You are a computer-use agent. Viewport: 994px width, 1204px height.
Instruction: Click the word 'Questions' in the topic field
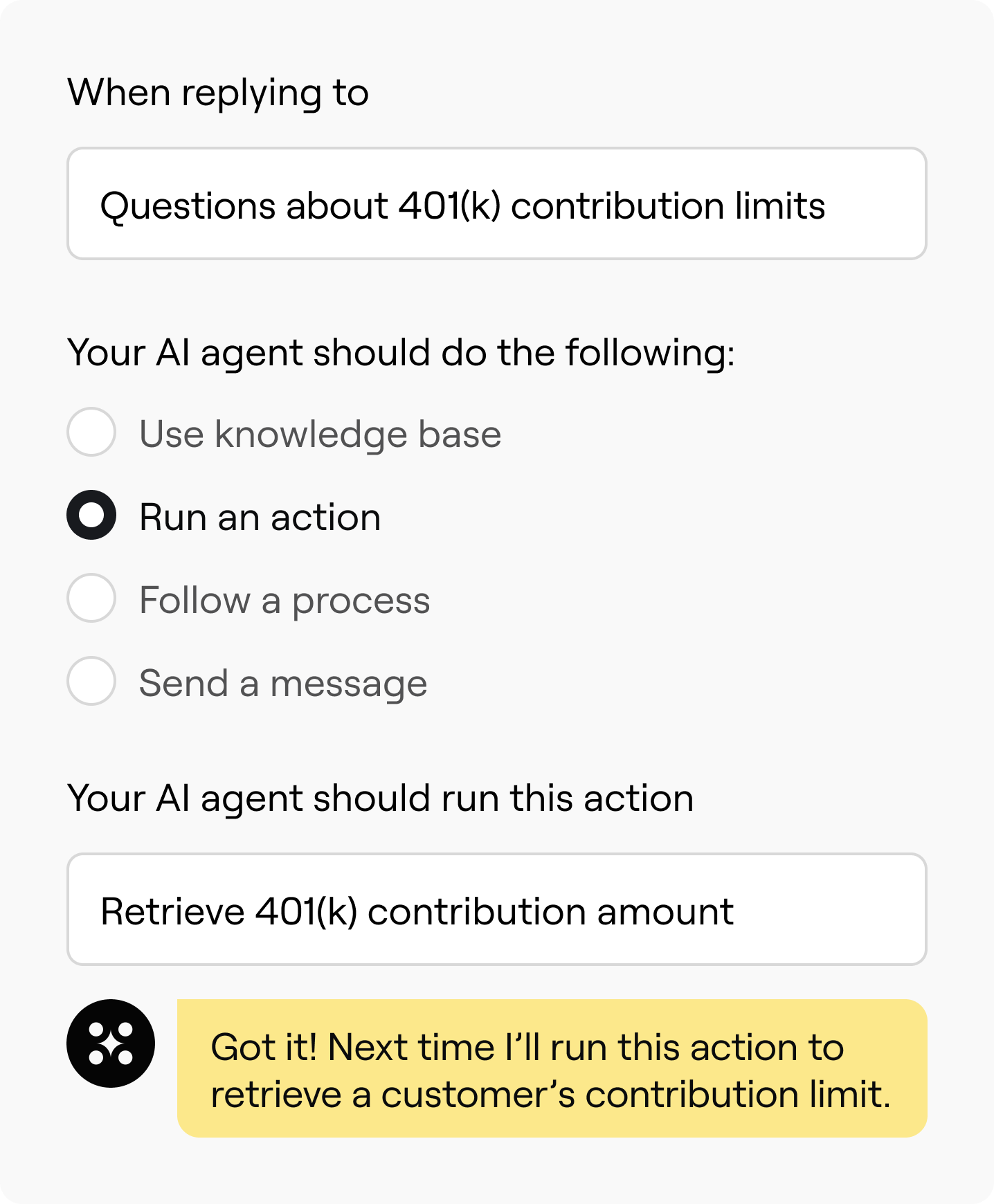(x=175, y=206)
